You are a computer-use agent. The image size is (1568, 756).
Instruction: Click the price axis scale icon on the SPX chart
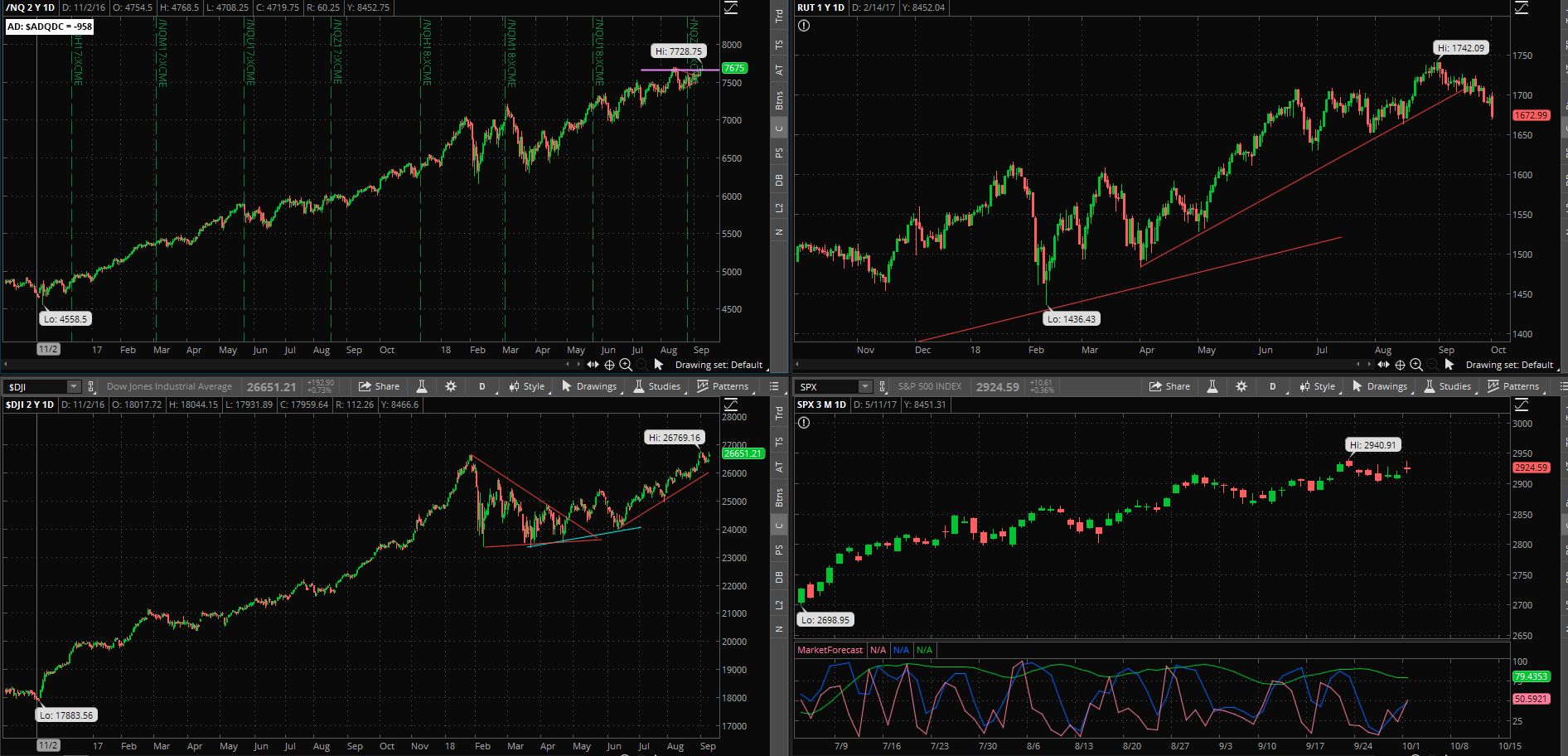[1522, 405]
